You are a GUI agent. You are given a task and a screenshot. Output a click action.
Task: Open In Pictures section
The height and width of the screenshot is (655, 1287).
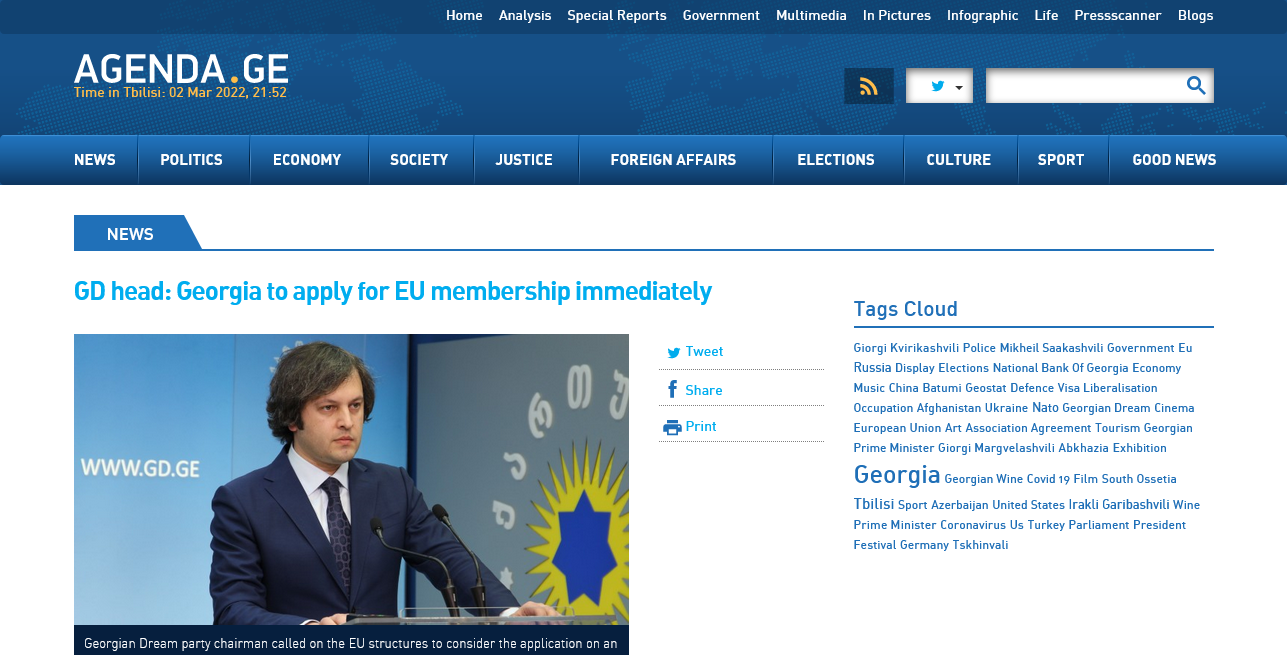point(897,15)
